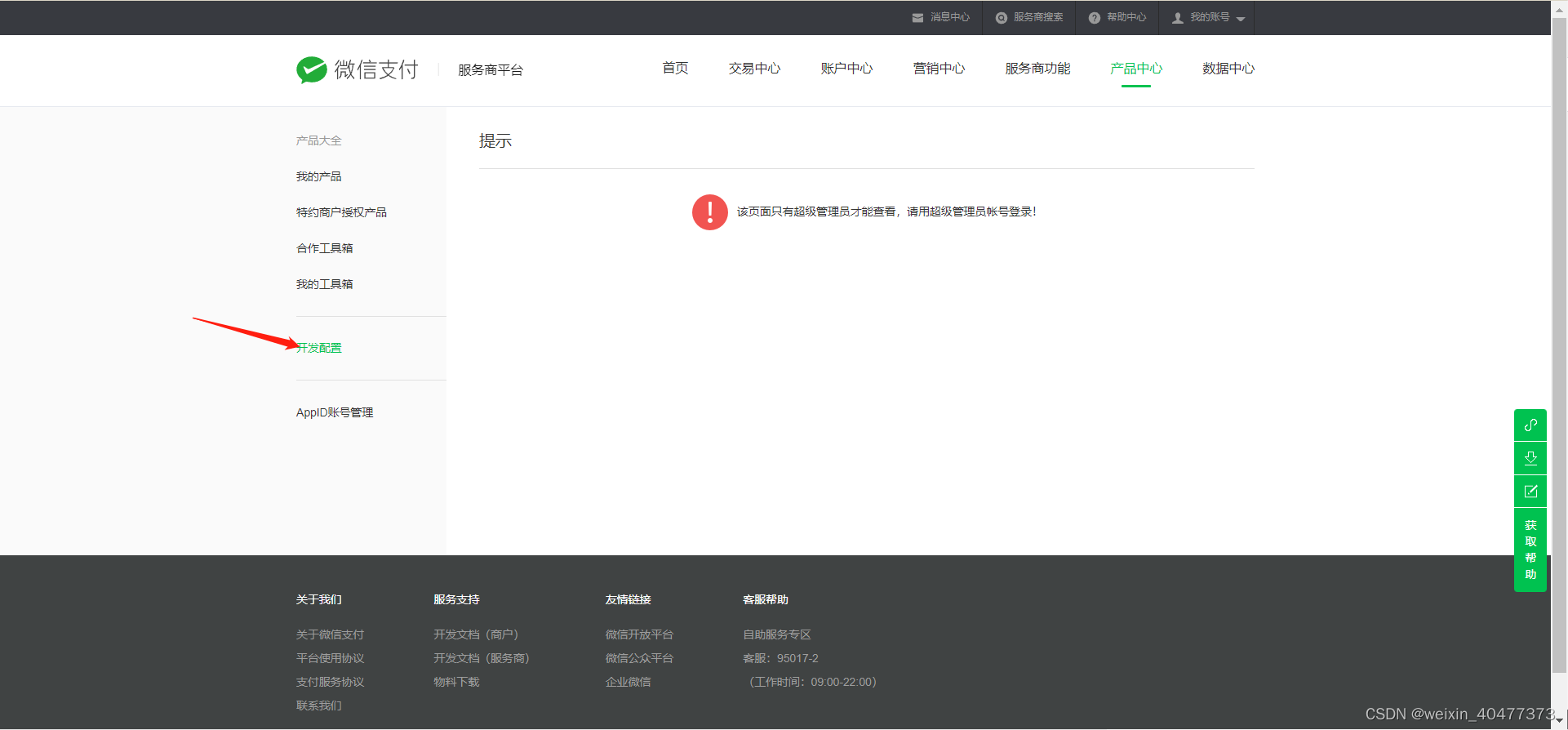Image resolution: width=1568 pixels, height=730 pixels.
Task: Click the 关于我们 footer heading
Action: 319,599
